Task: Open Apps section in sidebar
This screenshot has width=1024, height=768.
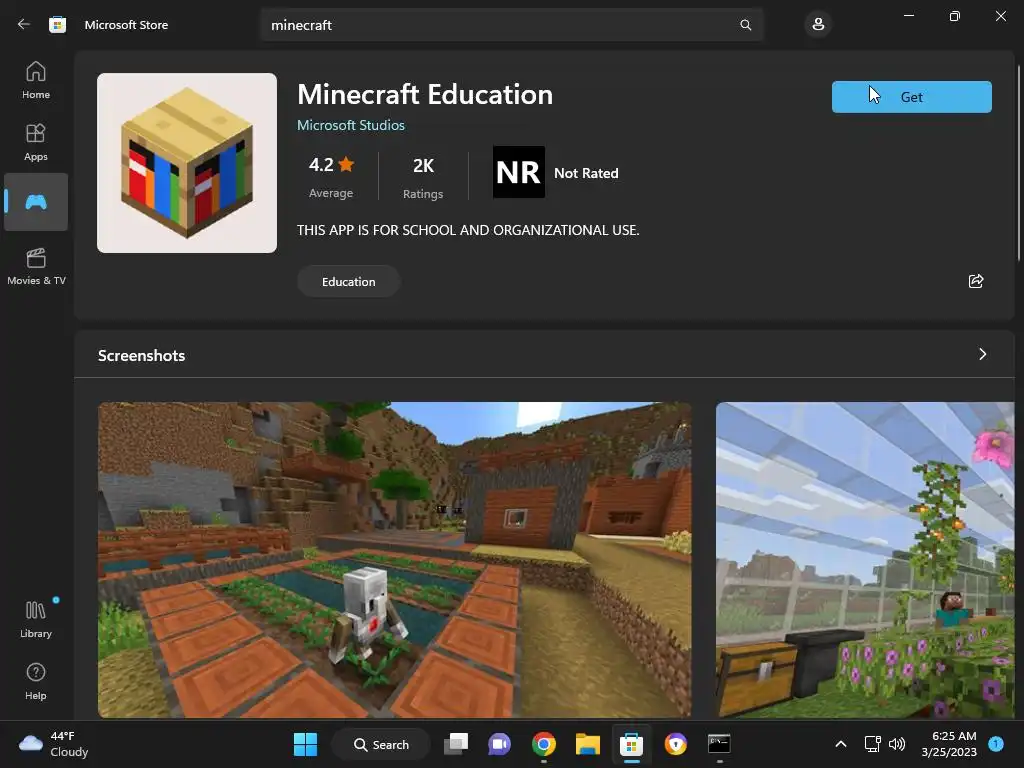Action: tap(36, 142)
